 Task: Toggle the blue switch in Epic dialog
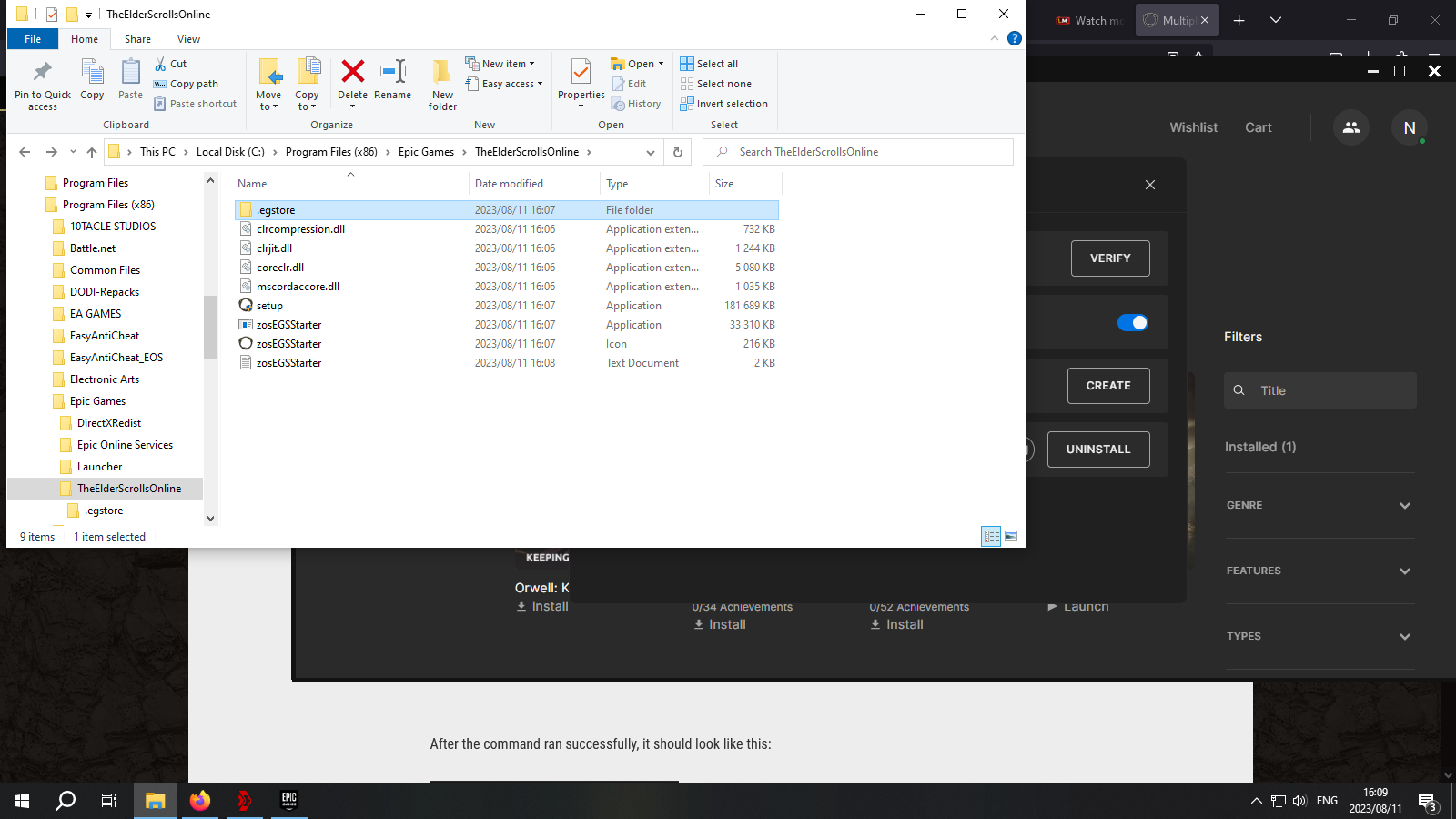(x=1132, y=322)
